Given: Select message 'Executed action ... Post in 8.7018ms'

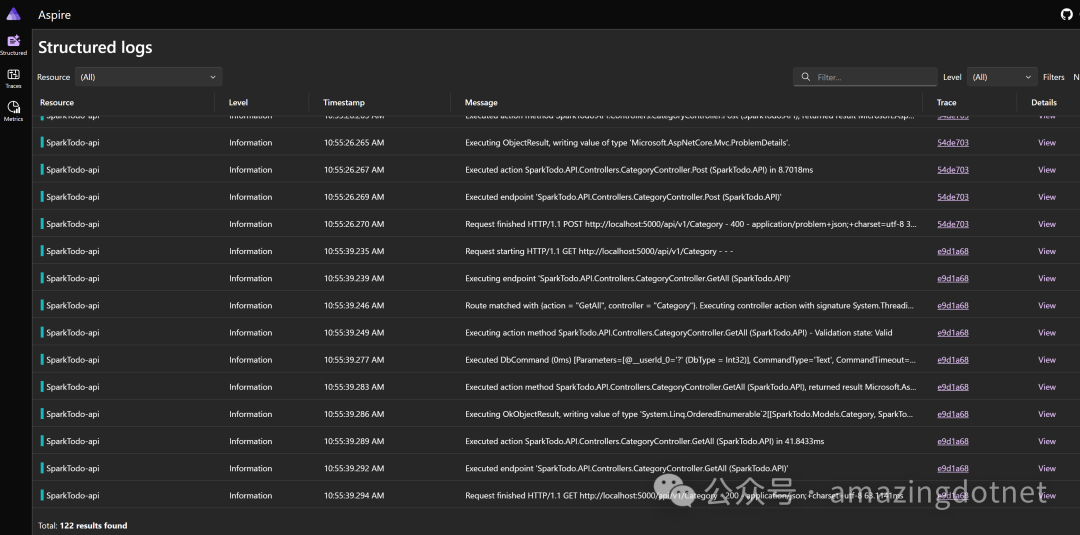Looking at the screenshot, I should 638,169.
